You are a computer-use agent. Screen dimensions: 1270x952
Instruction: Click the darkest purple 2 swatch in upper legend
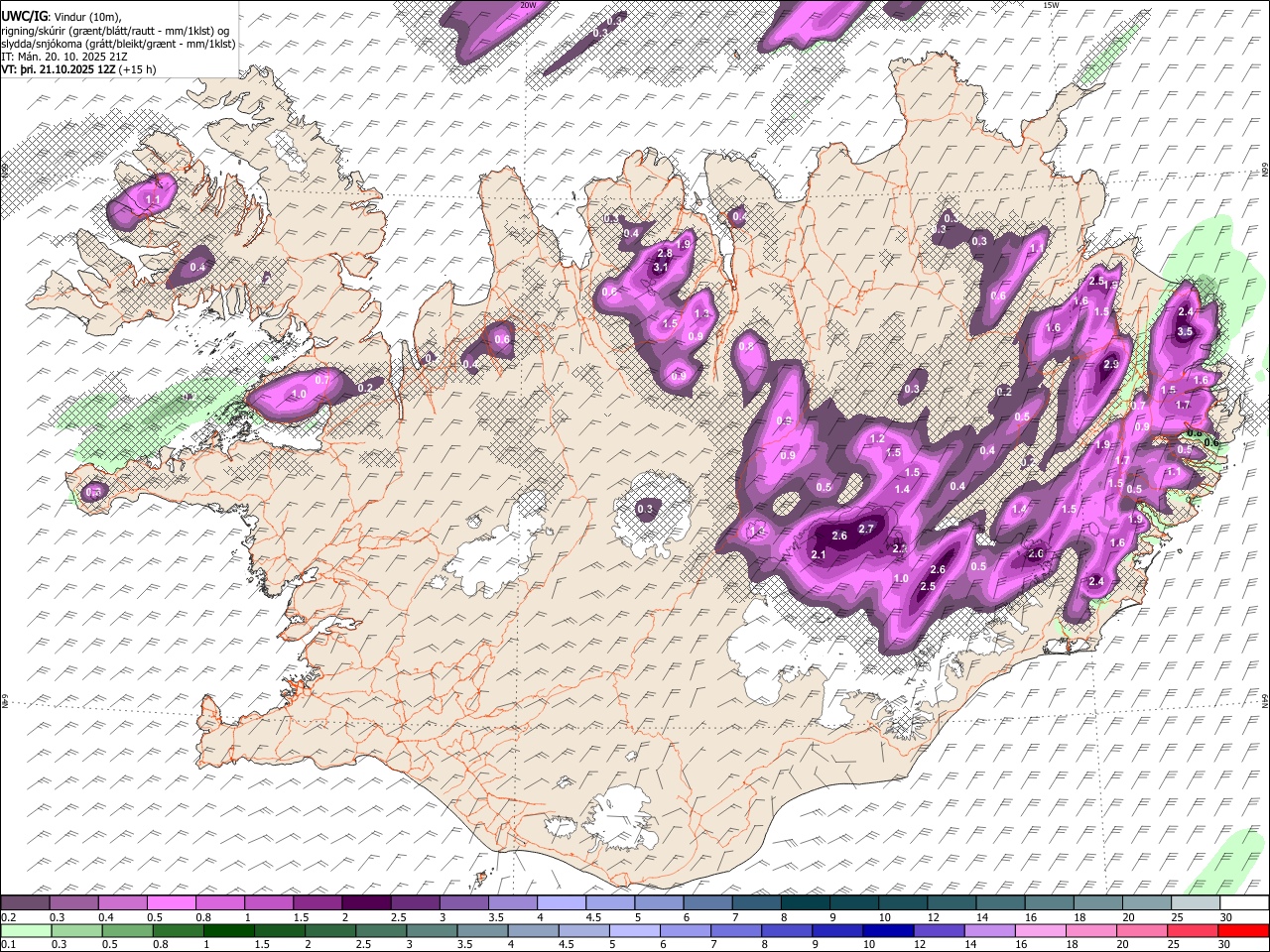[x=366, y=902]
